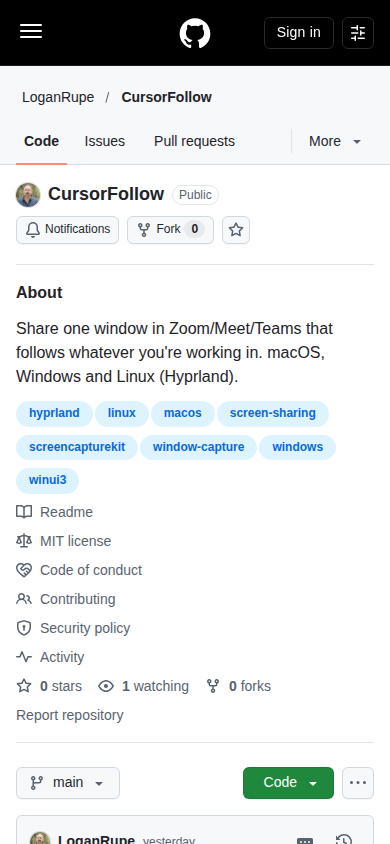
Task: Open the hyprland topic tag
Action: 54,413
